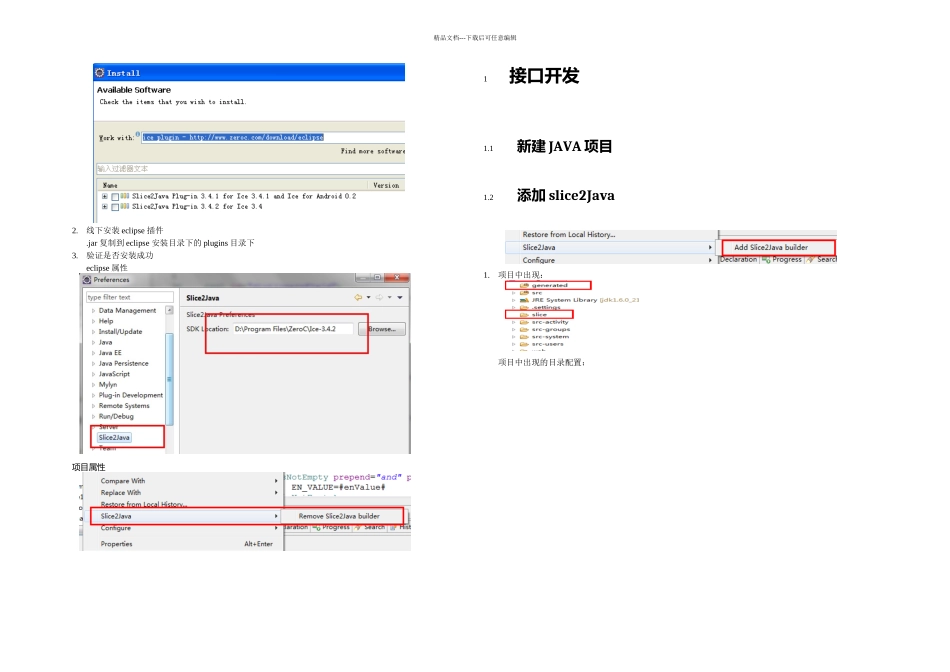
Task: Select Install/Update preferences item
Action: click(x=121, y=332)
